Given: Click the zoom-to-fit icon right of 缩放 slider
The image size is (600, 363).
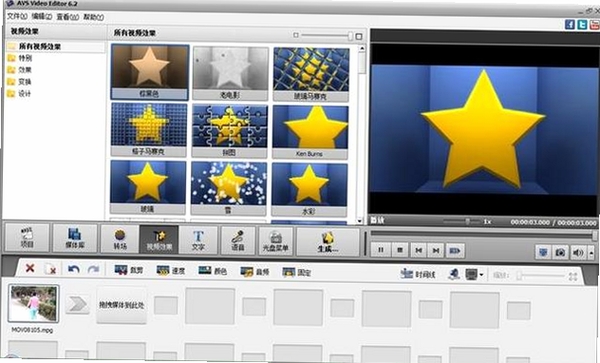Looking at the screenshot, I should click(x=573, y=276).
